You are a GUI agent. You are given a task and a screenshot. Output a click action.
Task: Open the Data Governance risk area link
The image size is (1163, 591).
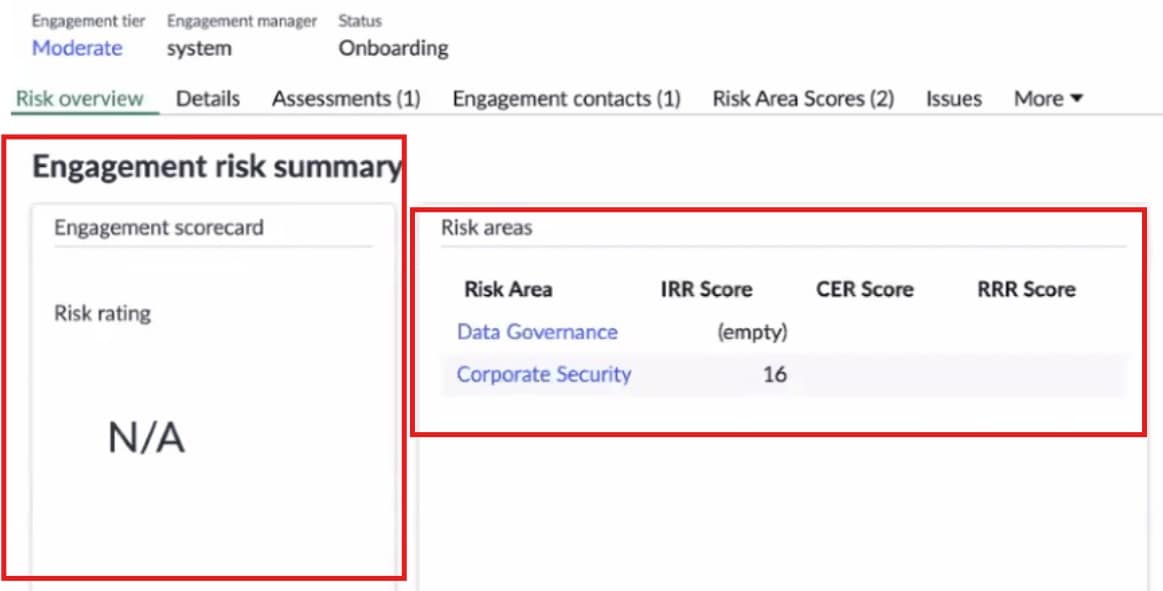coord(537,332)
